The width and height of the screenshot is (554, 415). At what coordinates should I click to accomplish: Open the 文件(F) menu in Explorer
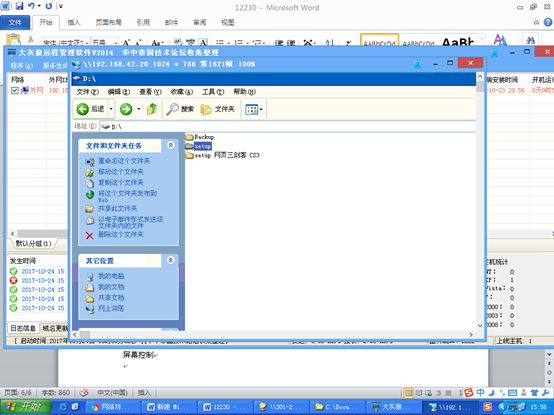[x=88, y=92]
